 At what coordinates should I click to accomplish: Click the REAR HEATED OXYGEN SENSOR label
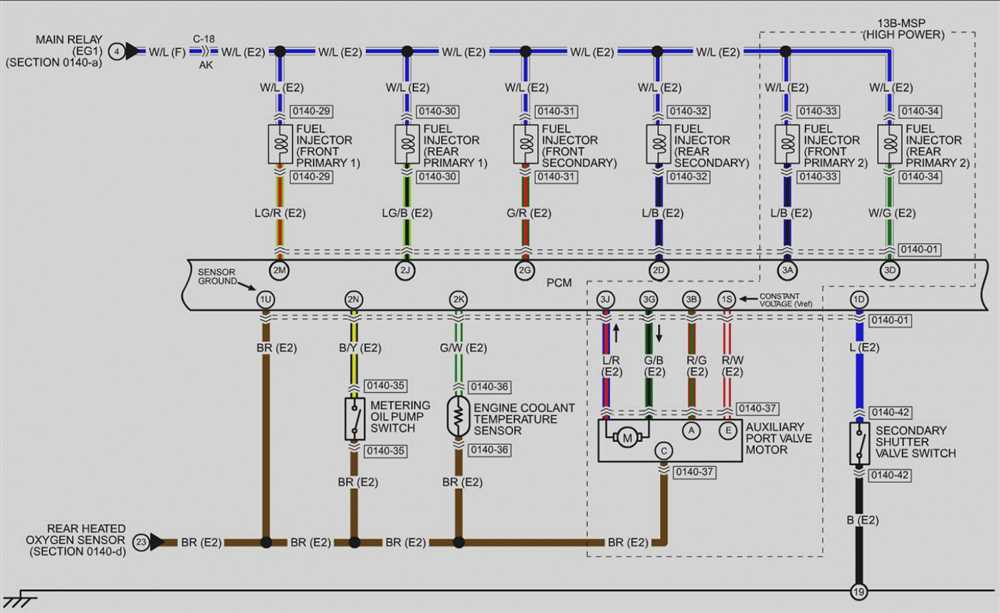(x=76, y=540)
